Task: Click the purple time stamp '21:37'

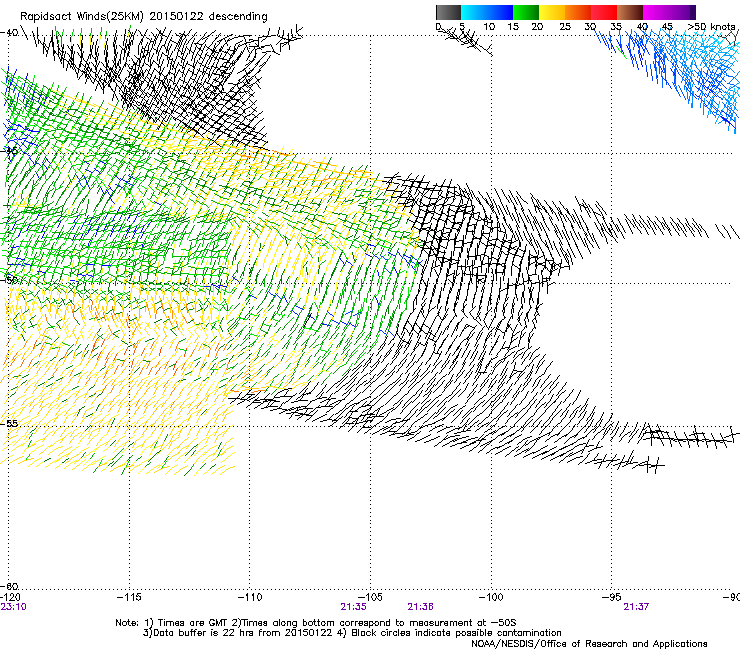Action: pyautogui.click(x=636, y=607)
